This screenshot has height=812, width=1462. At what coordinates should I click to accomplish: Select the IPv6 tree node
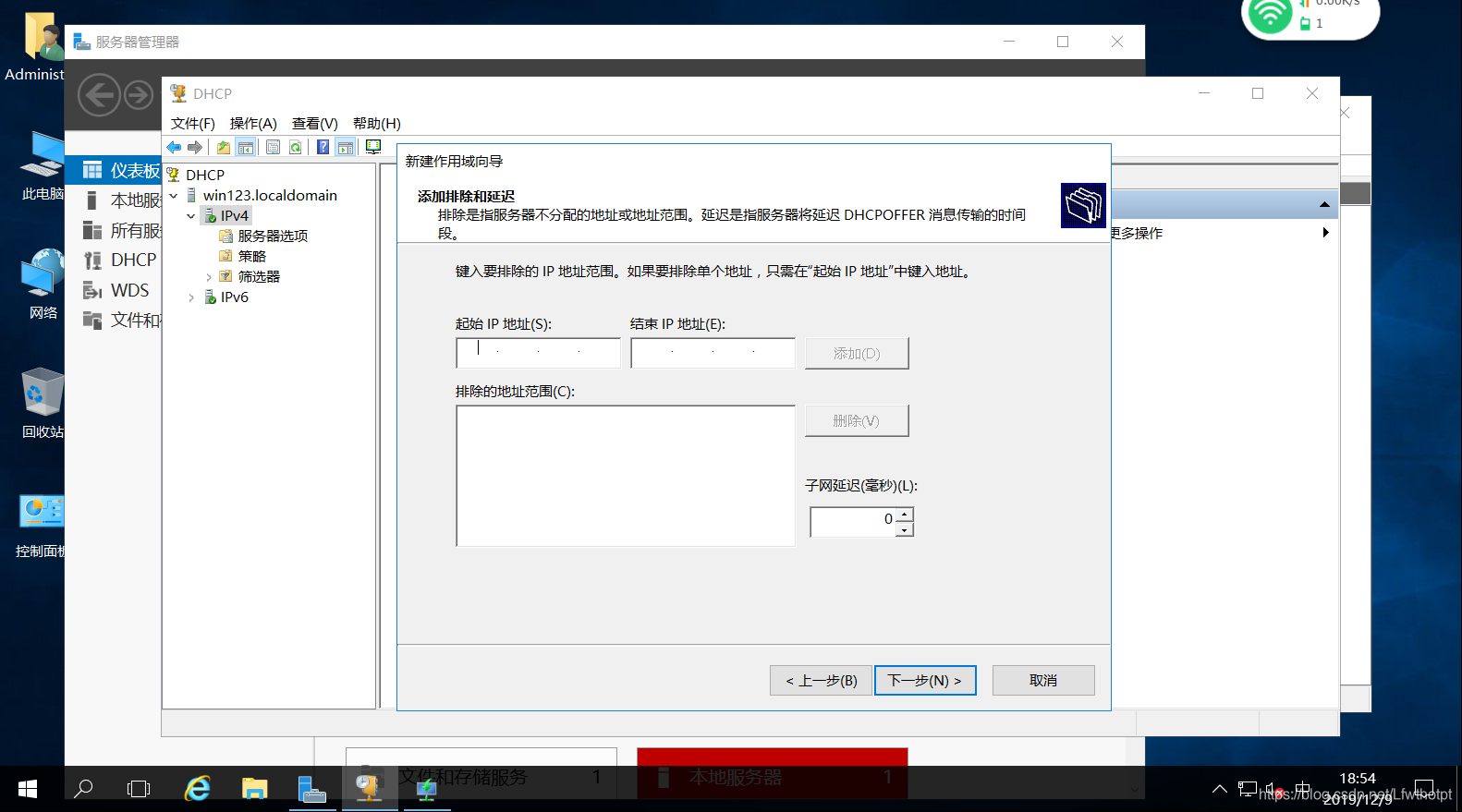pyautogui.click(x=234, y=297)
